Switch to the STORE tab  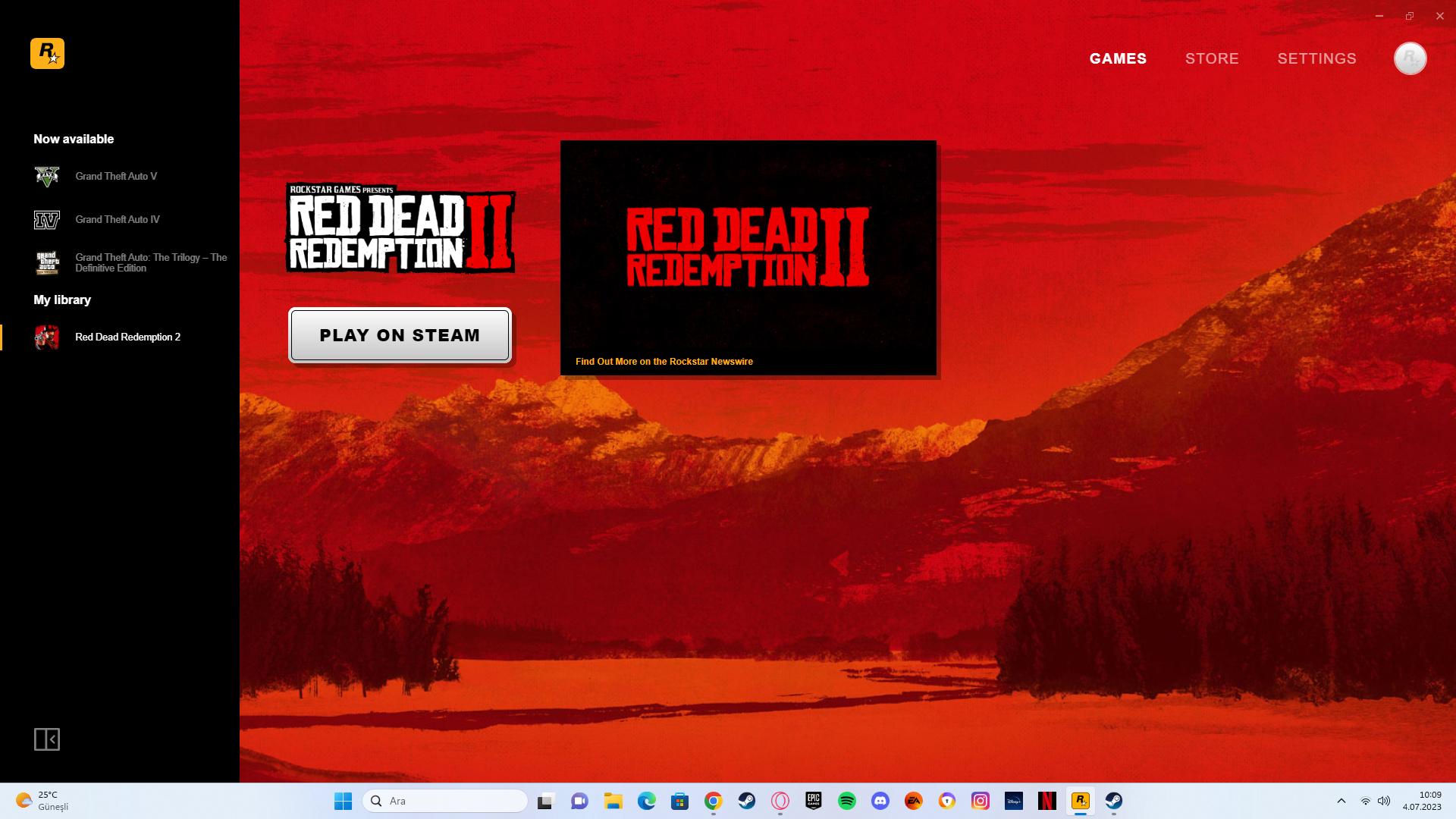(x=1212, y=58)
